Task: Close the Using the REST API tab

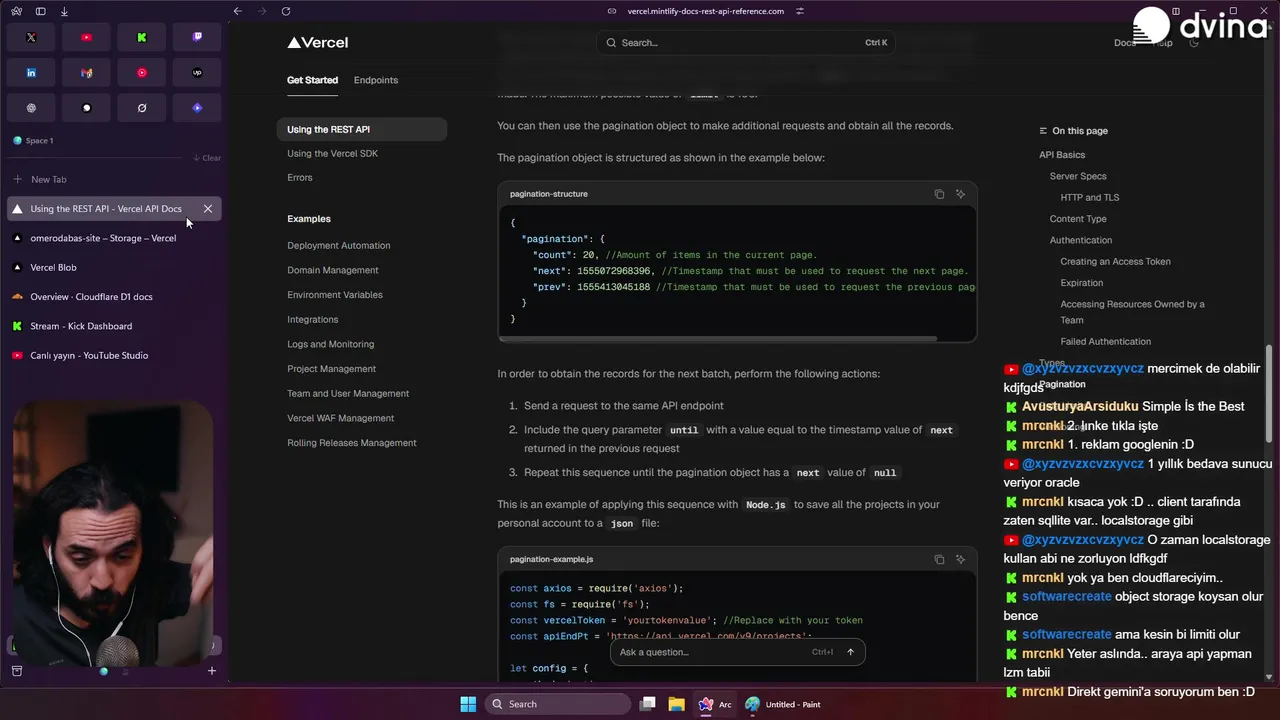Action: click(x=208, y=209)
